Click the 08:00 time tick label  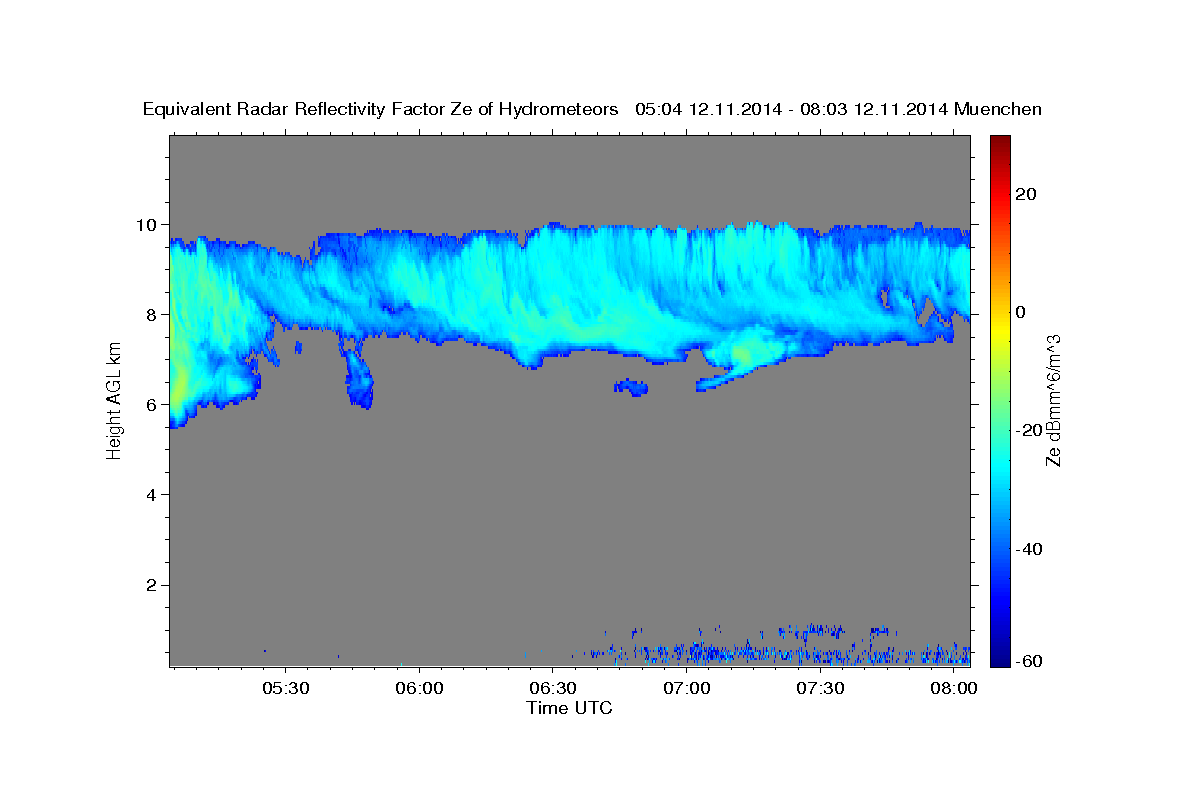tap(955, 689)
